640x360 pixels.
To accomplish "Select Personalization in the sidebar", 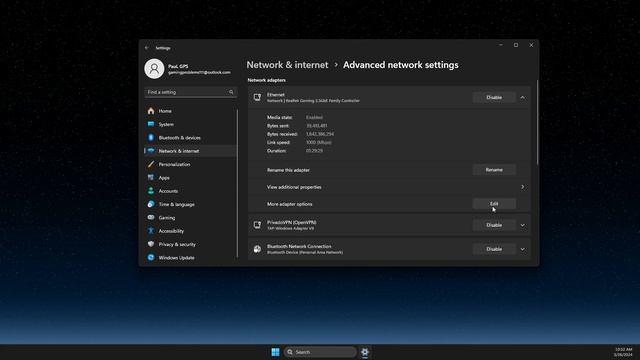I will coord(191,164).
